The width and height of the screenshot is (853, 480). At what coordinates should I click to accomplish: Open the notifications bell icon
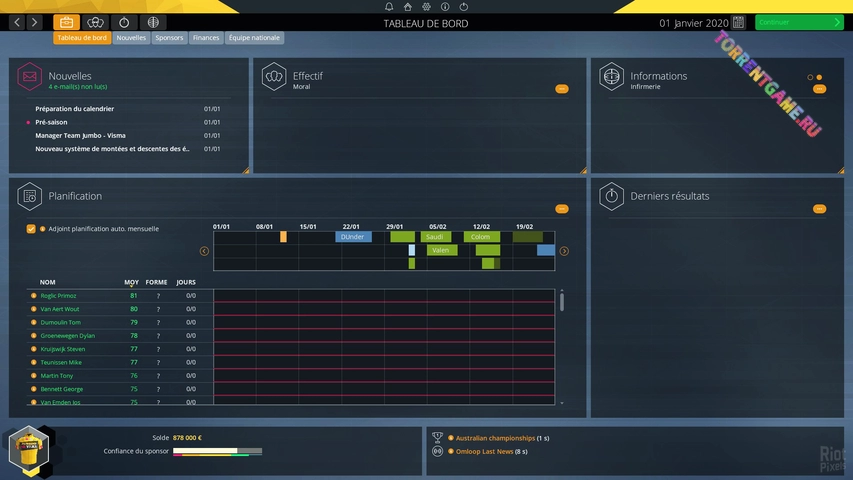pos(390,7)
